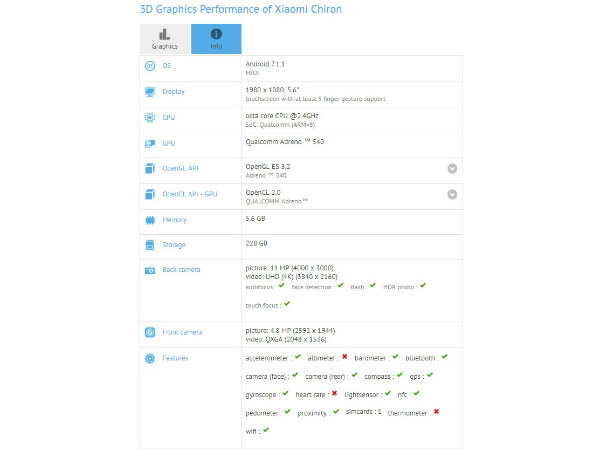Screen dimensions: 600x450
Task: Click the Front camera icon
Action: coord(150,332)
